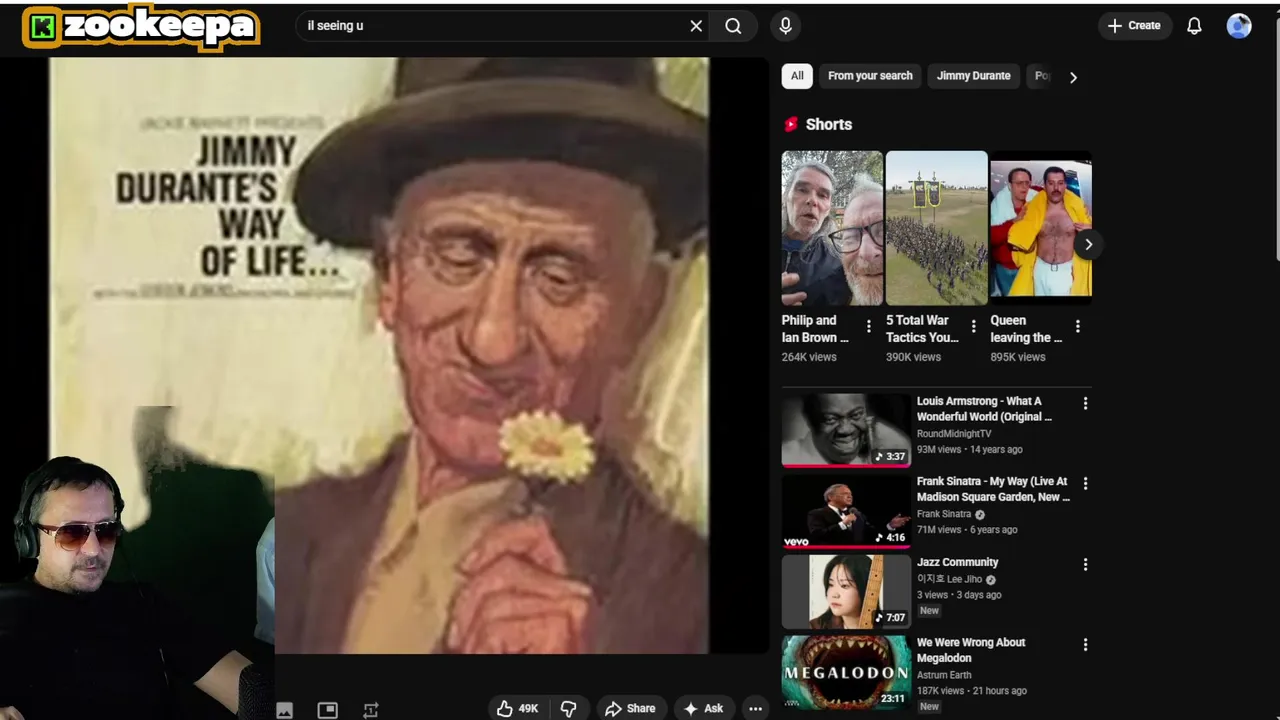Share the video
This screenshot has width=1280, height=720.
630,708
